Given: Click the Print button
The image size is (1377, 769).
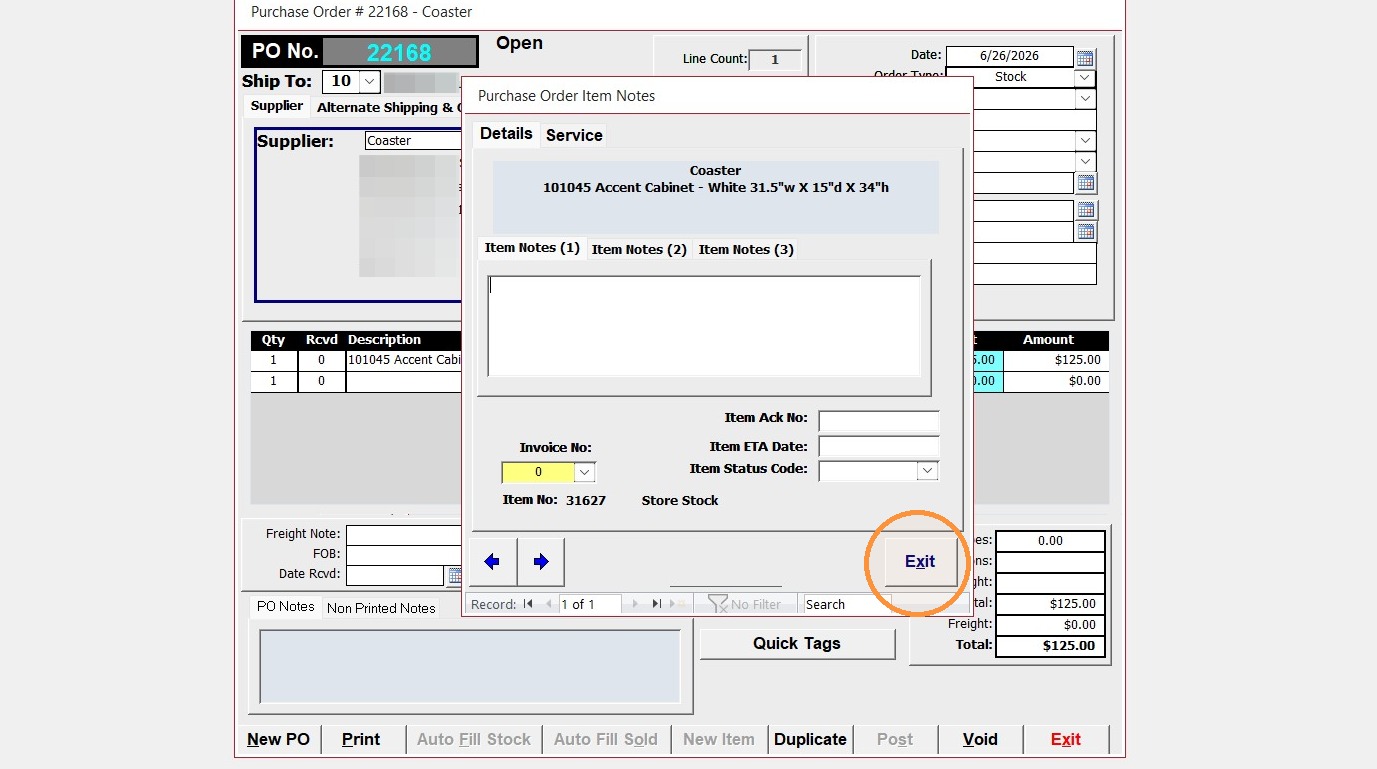Looking at the screenshot, I should 361,740.
